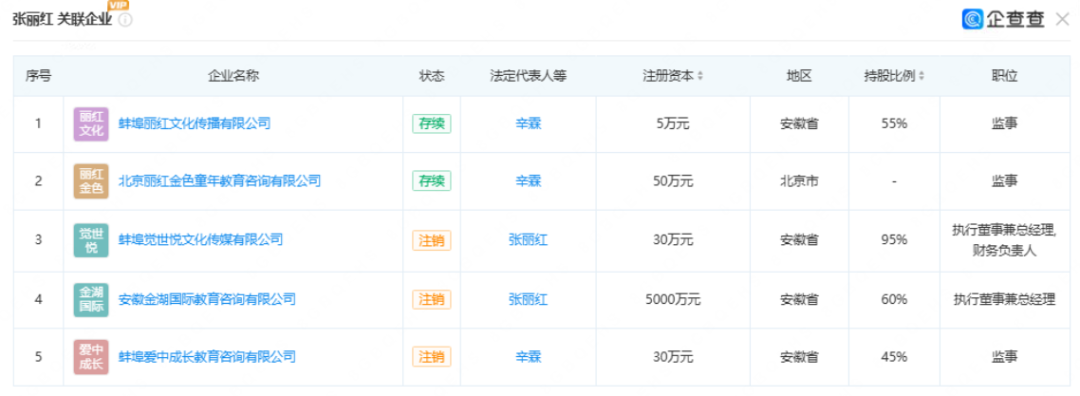Screen dimensions: 1080x396
Task: Click 存续 status tag for 北京丽红金色童年
Action: pos(432,181)
